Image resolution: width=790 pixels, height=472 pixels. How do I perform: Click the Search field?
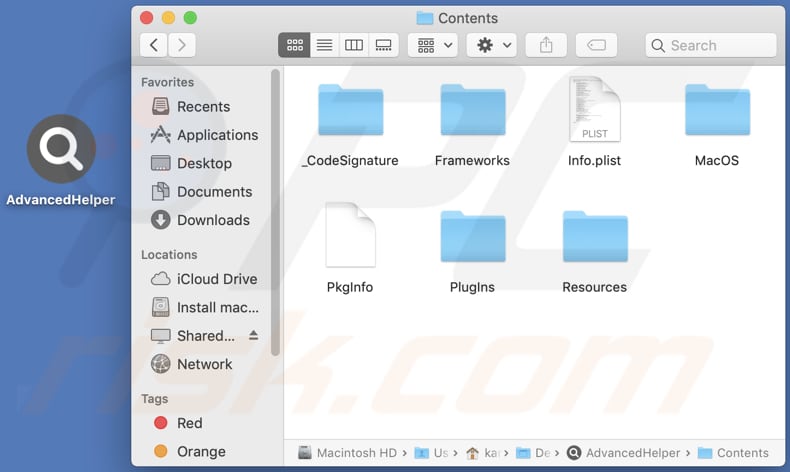tap(711, 45)
